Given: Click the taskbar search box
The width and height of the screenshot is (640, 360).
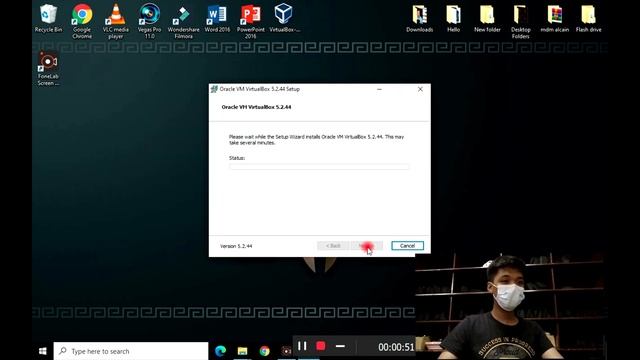Looking at the screenshot, I should coord(131,351).
